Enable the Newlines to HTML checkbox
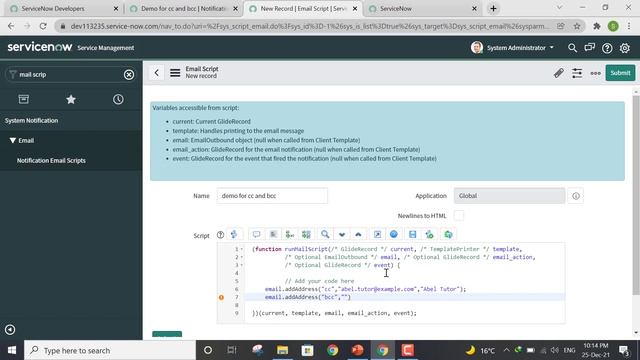This screenshot has height=360, width=640. 459,216
